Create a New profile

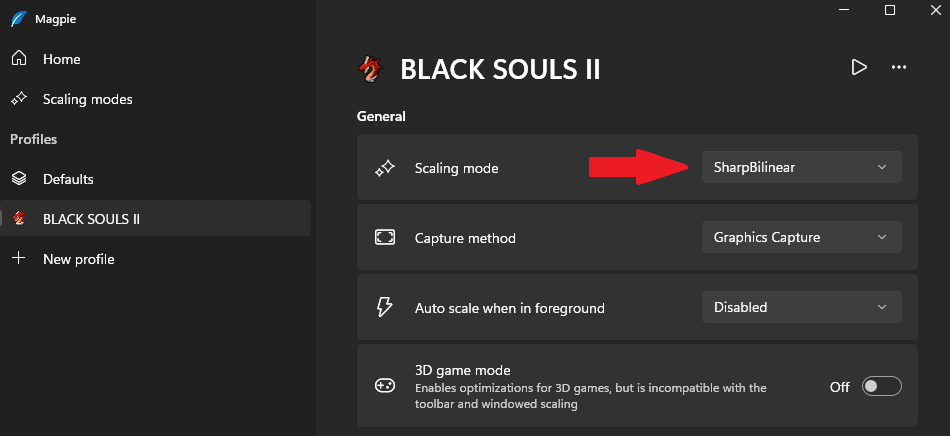[x=78, y=259]
